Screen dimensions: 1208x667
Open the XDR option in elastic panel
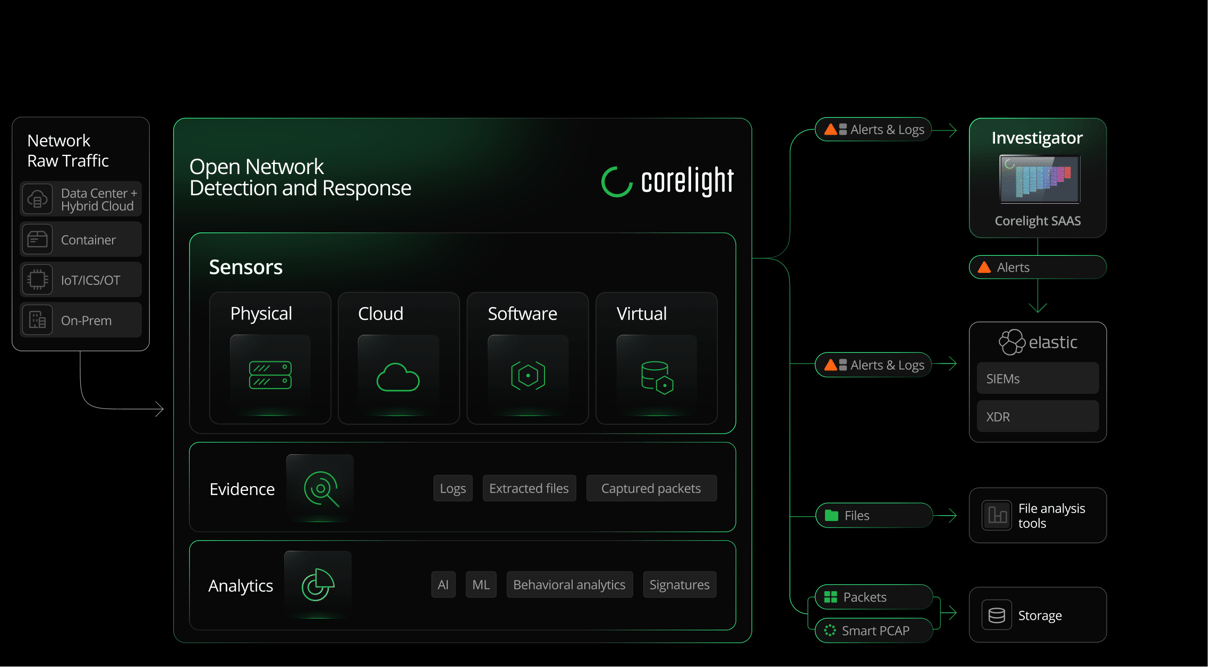pyautogui.click(x=1037, y=416)
